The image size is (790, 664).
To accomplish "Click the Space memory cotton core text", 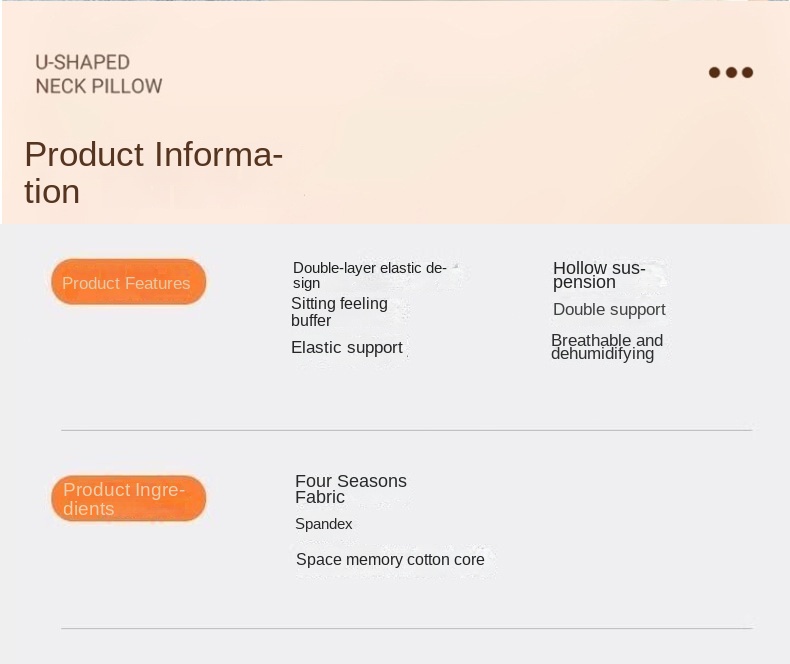I will coord(390,560).
